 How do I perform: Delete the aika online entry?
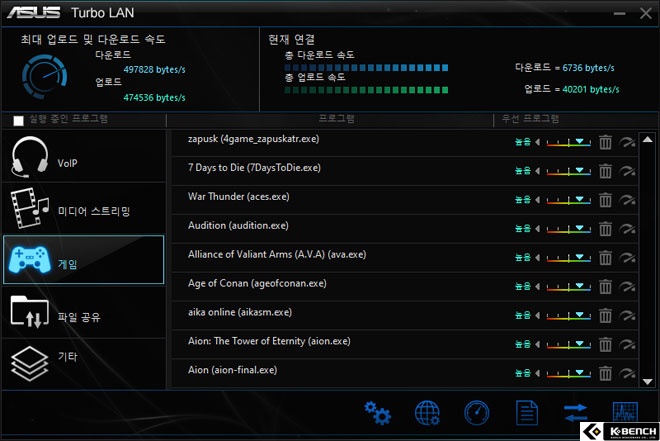[x=605, y=316]
